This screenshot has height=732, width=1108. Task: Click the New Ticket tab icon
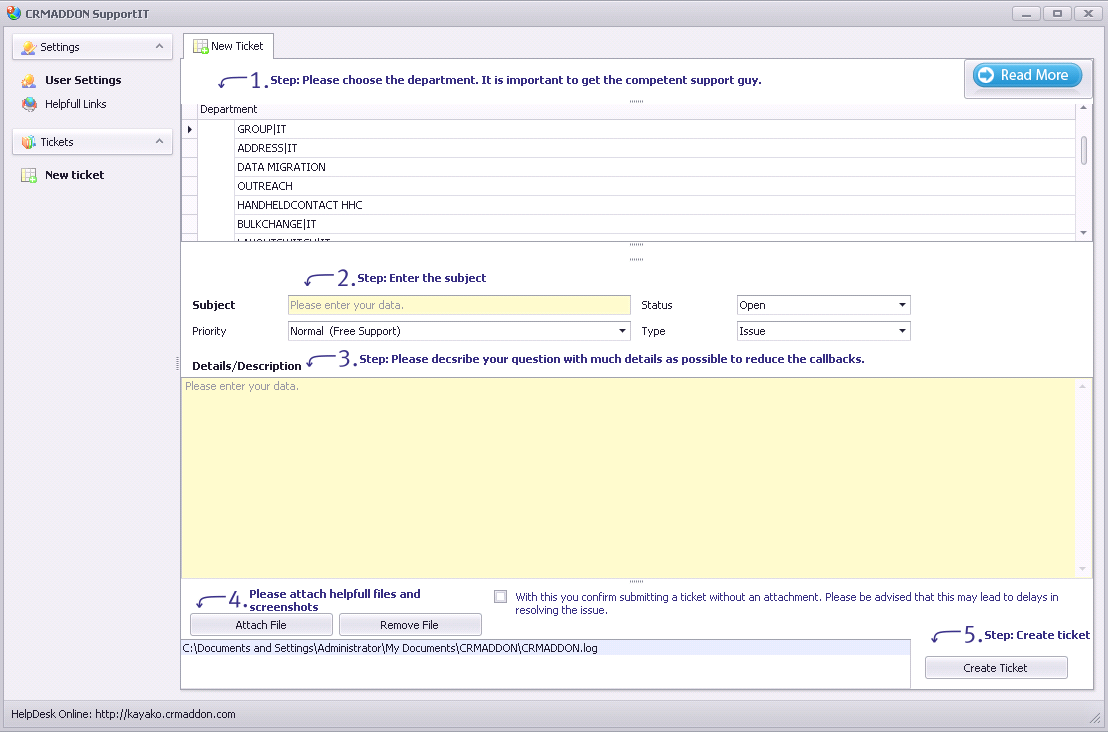click(x=201, y=47)
